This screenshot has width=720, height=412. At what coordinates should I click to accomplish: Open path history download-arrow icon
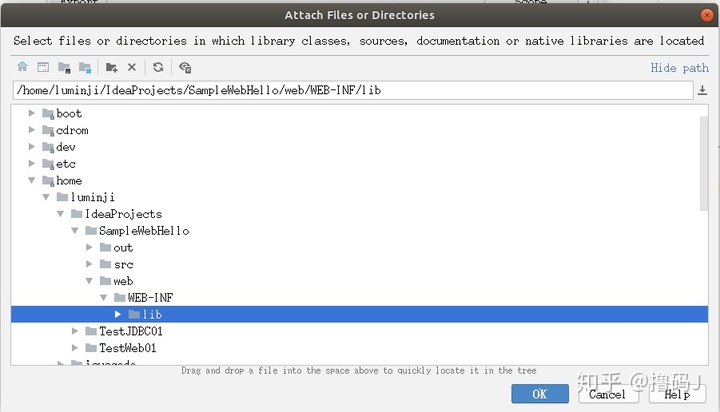(x=702, y=90)
